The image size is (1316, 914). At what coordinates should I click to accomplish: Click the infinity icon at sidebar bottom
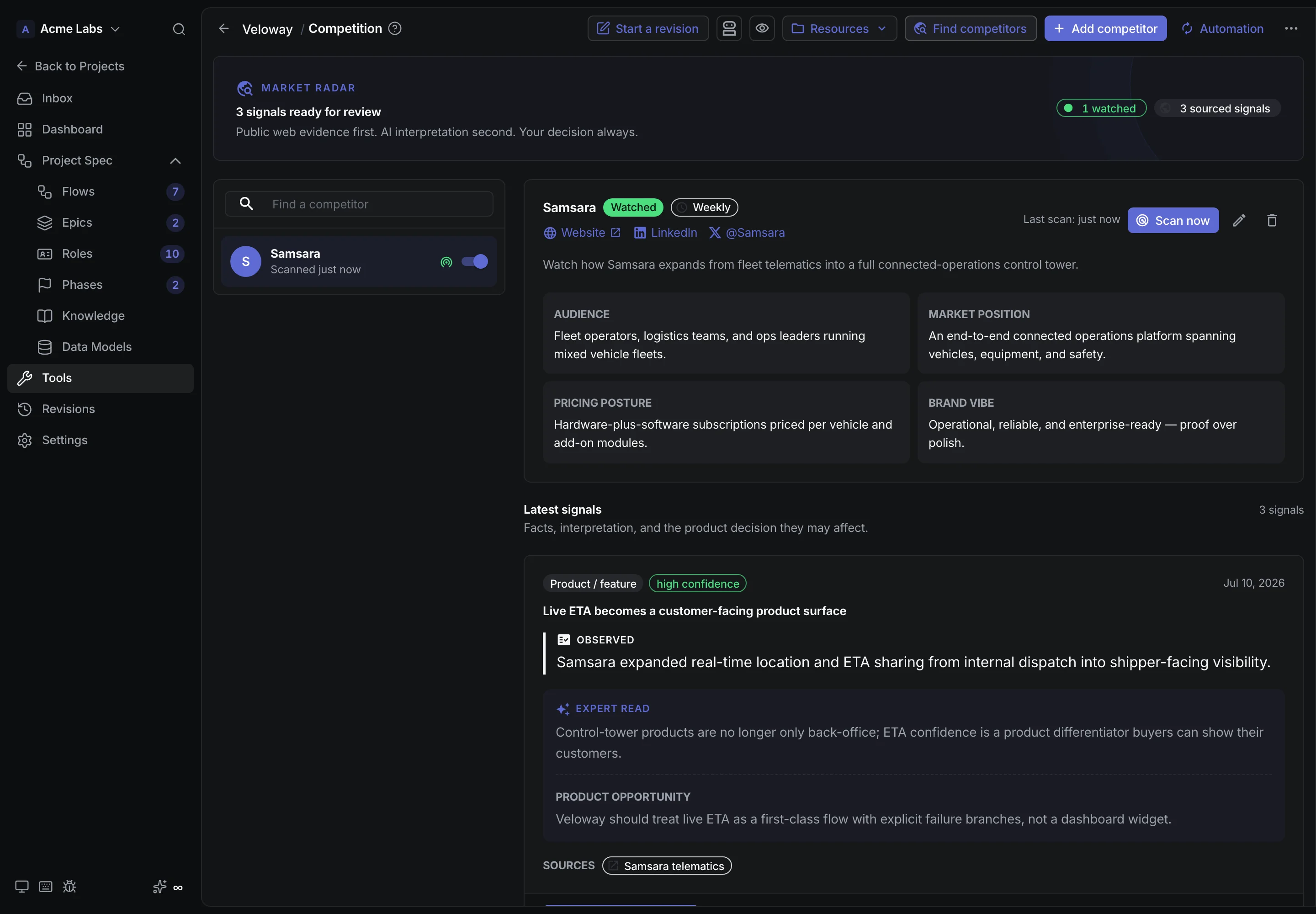coord(178,887)
